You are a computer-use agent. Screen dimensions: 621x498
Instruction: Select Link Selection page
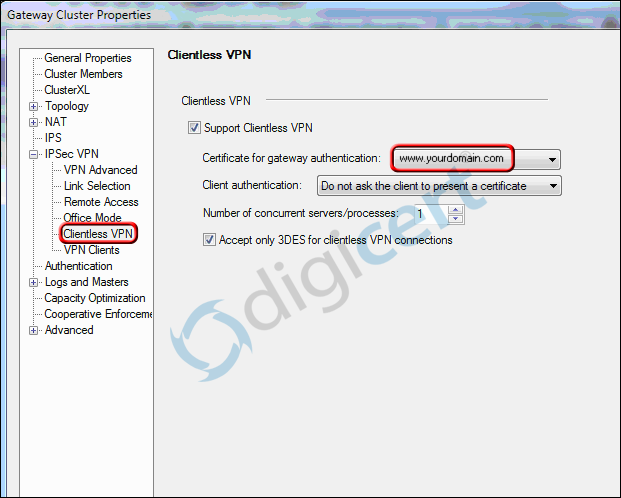pos(97,186)
